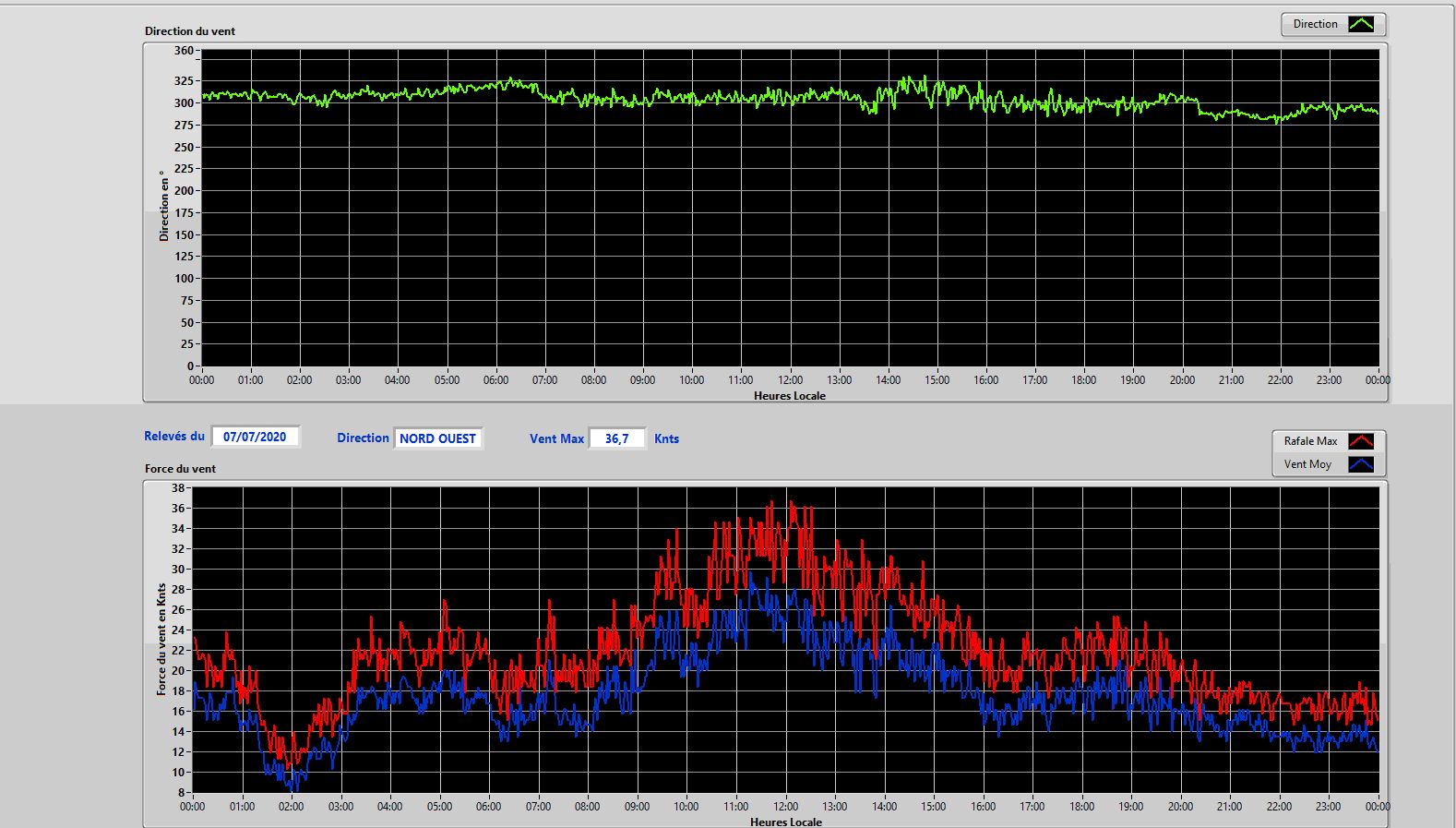Click the 06:00 tick on direction chart axis
Viewport: 1456px width, 828px height.
click(x=495, y=379)
